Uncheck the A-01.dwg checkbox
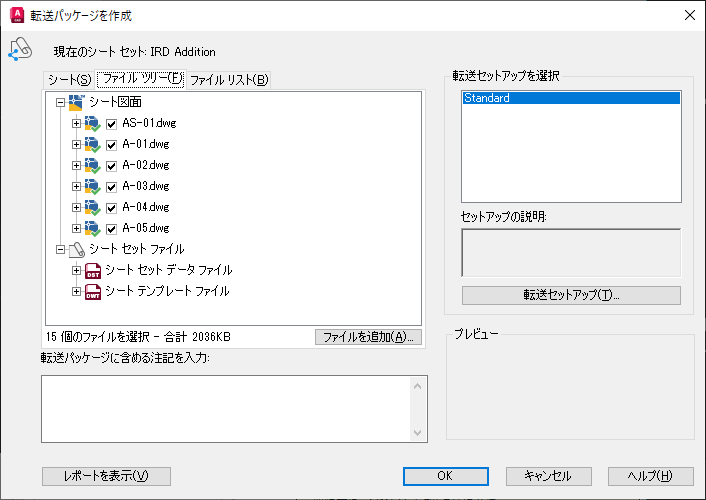Screen dimensions: 706x500 pyautogui.click(x=111, y=145)
